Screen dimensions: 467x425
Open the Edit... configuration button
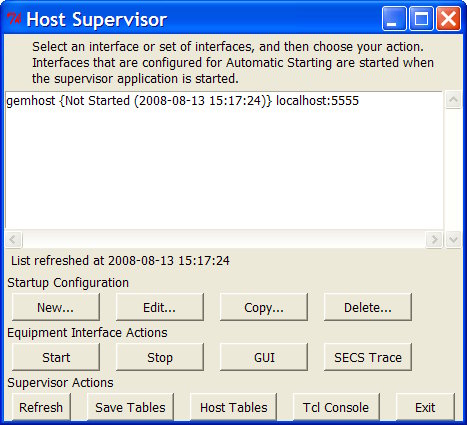[x=160, y=307]
